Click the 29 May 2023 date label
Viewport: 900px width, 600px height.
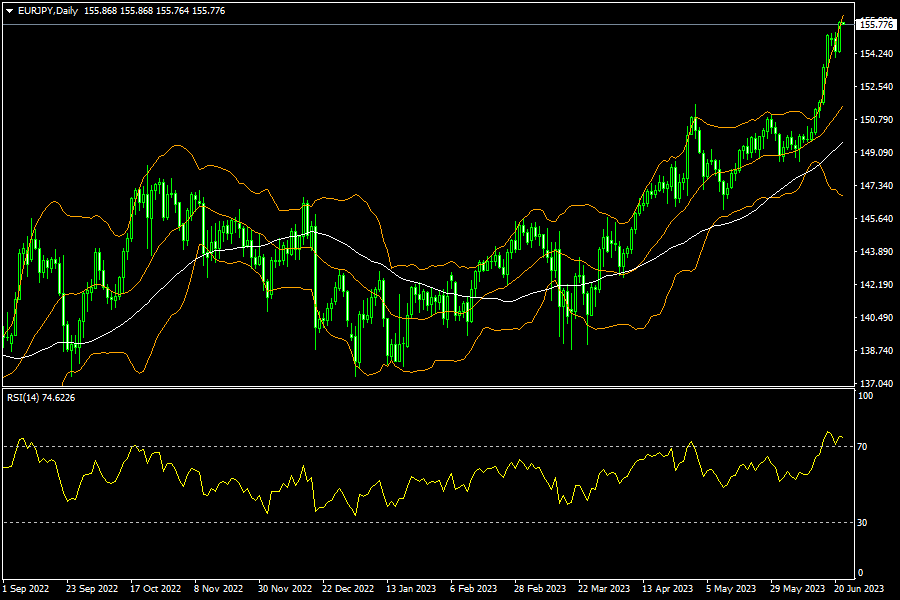point(797,589)
